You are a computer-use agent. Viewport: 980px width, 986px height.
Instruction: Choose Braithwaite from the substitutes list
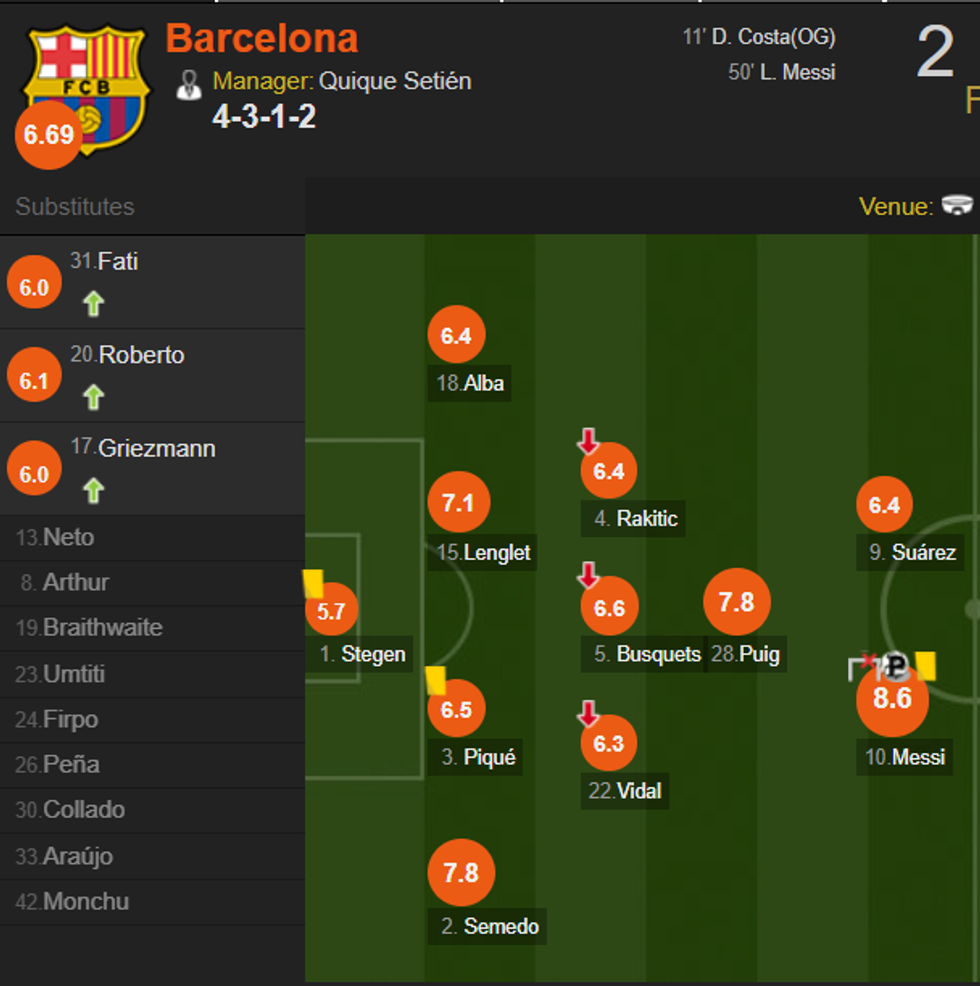click(102, 628)
